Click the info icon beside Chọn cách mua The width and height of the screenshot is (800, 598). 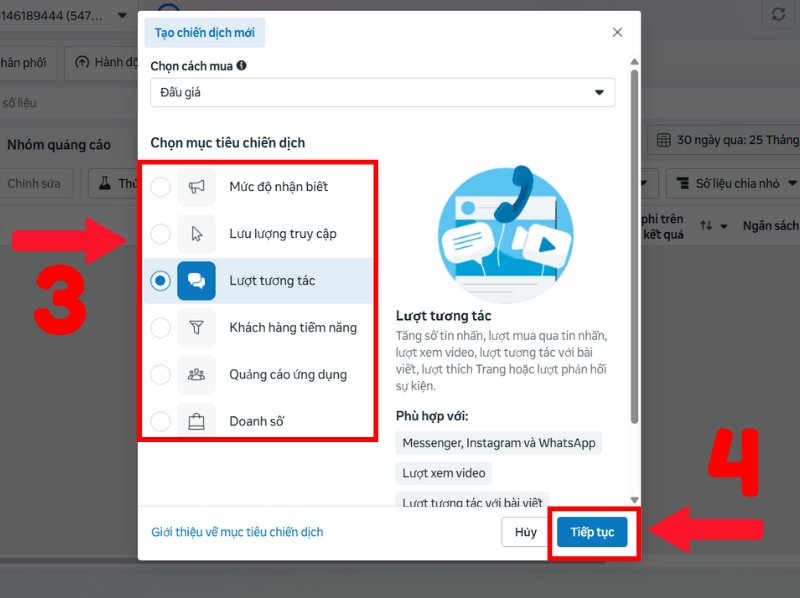coord(241,65)
